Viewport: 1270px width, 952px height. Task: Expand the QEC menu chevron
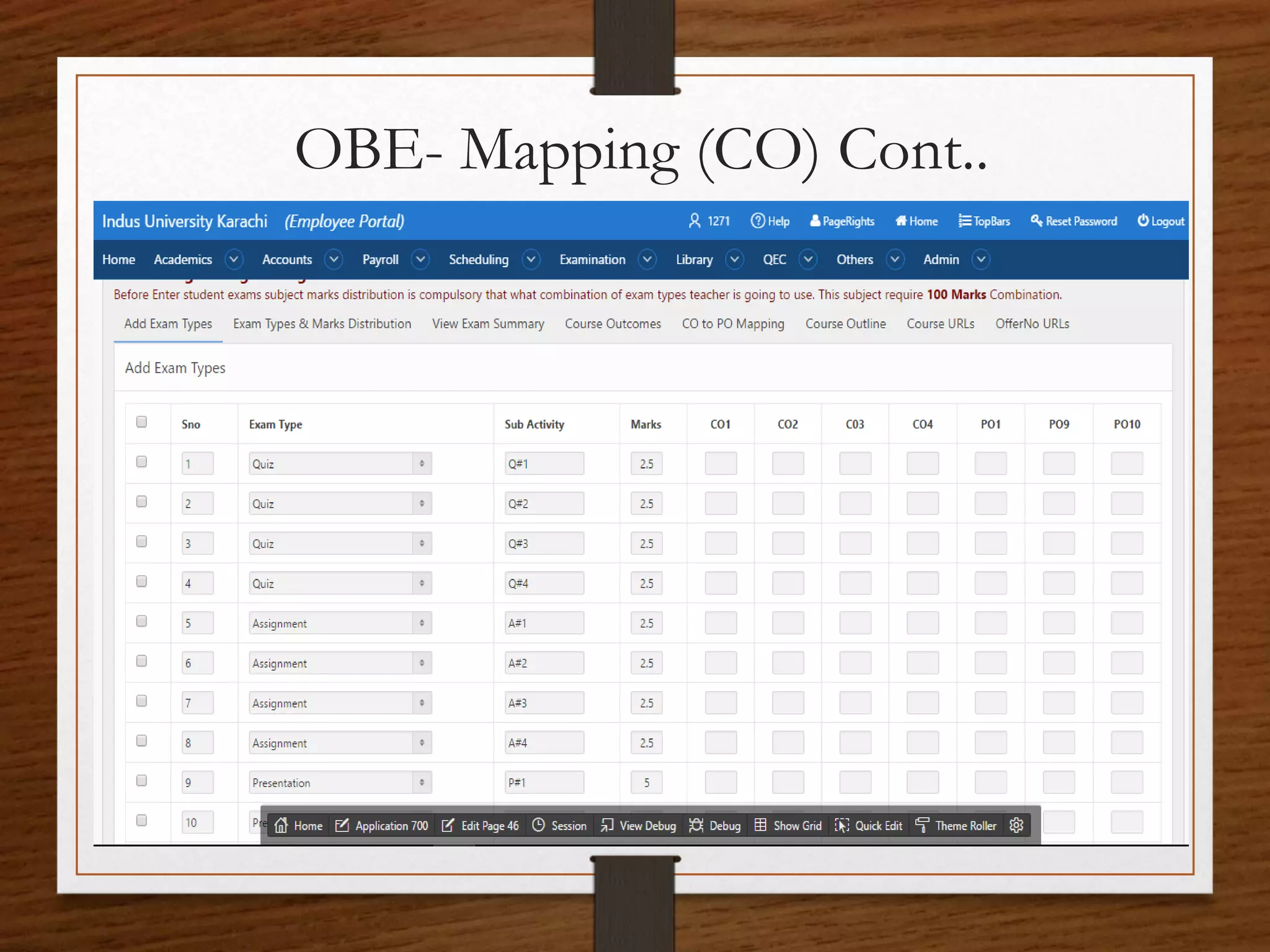tap(808, 259)
